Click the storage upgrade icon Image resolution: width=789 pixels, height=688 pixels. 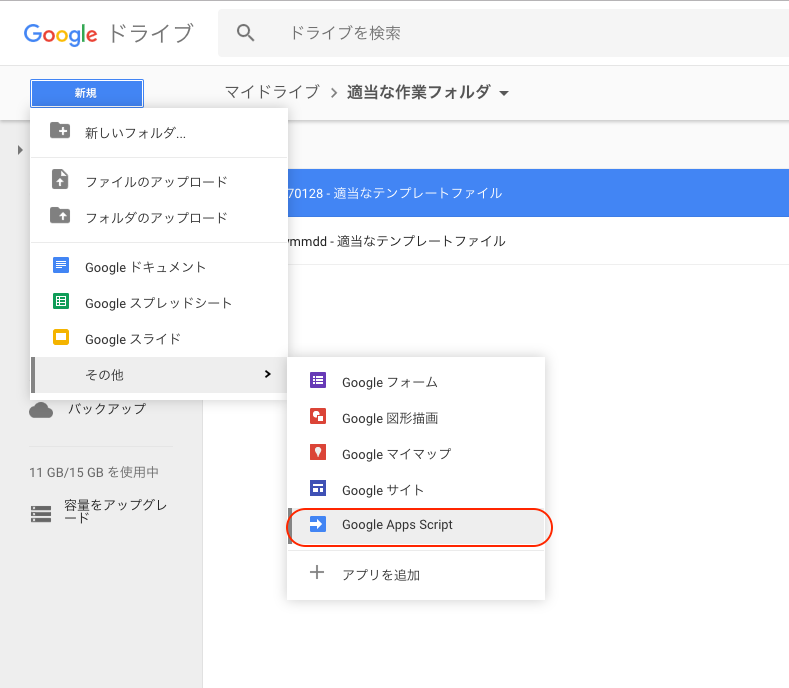(x=41, y=514)
